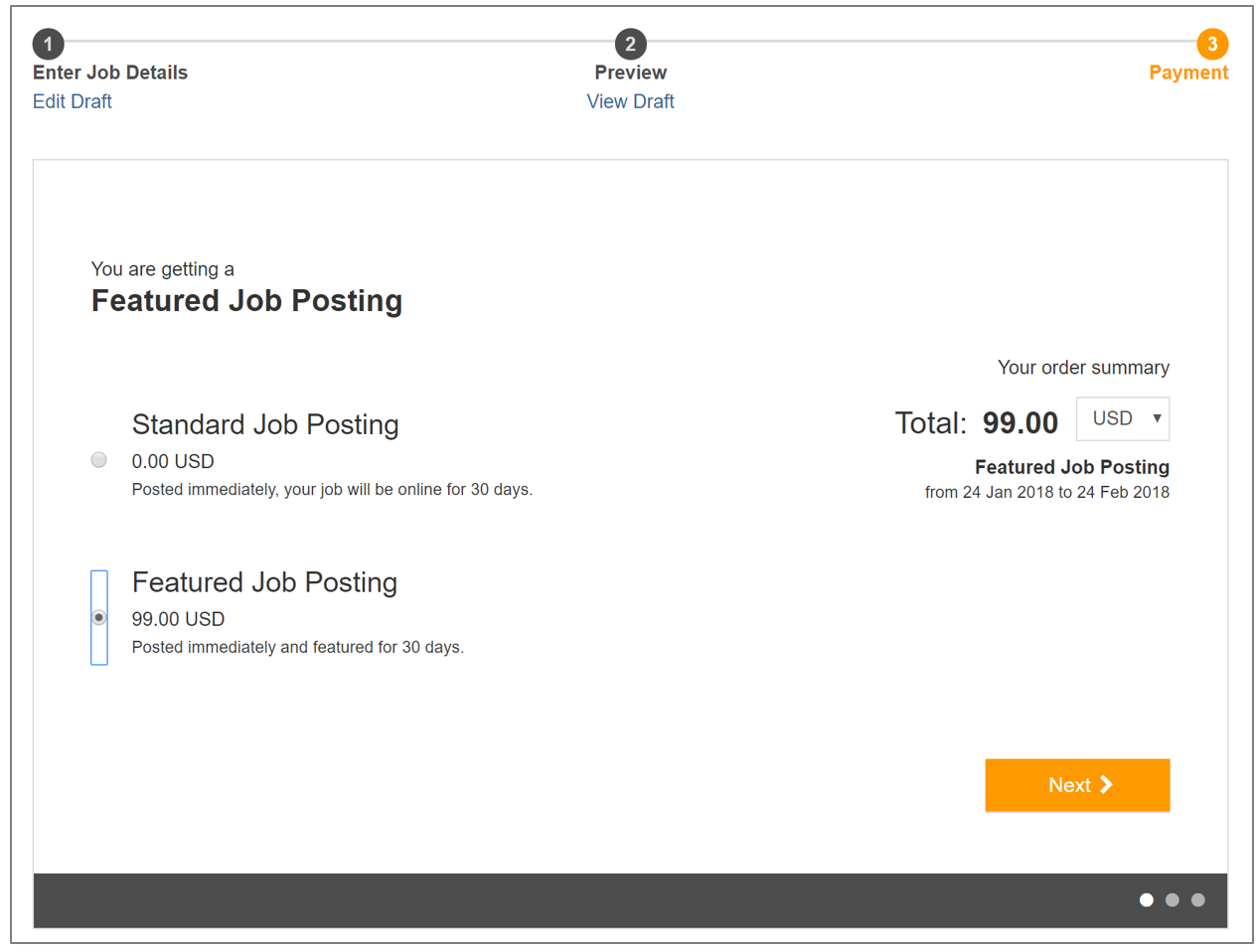This screenshot has height=952, width=1260.
Task: Click the 99.00 USD price text
Action: click(178, 619)
